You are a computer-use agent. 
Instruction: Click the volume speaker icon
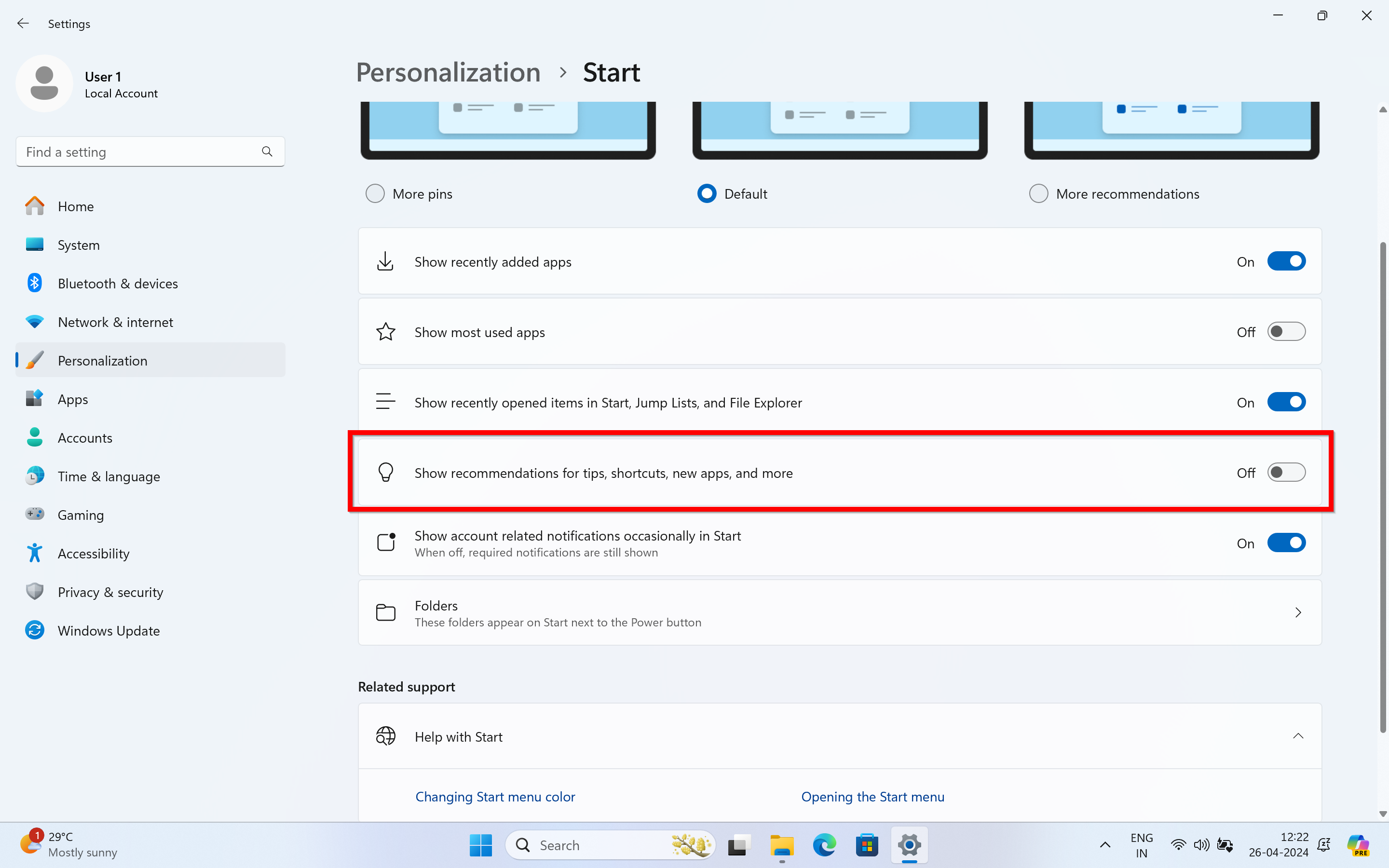tap(1201, 845)
